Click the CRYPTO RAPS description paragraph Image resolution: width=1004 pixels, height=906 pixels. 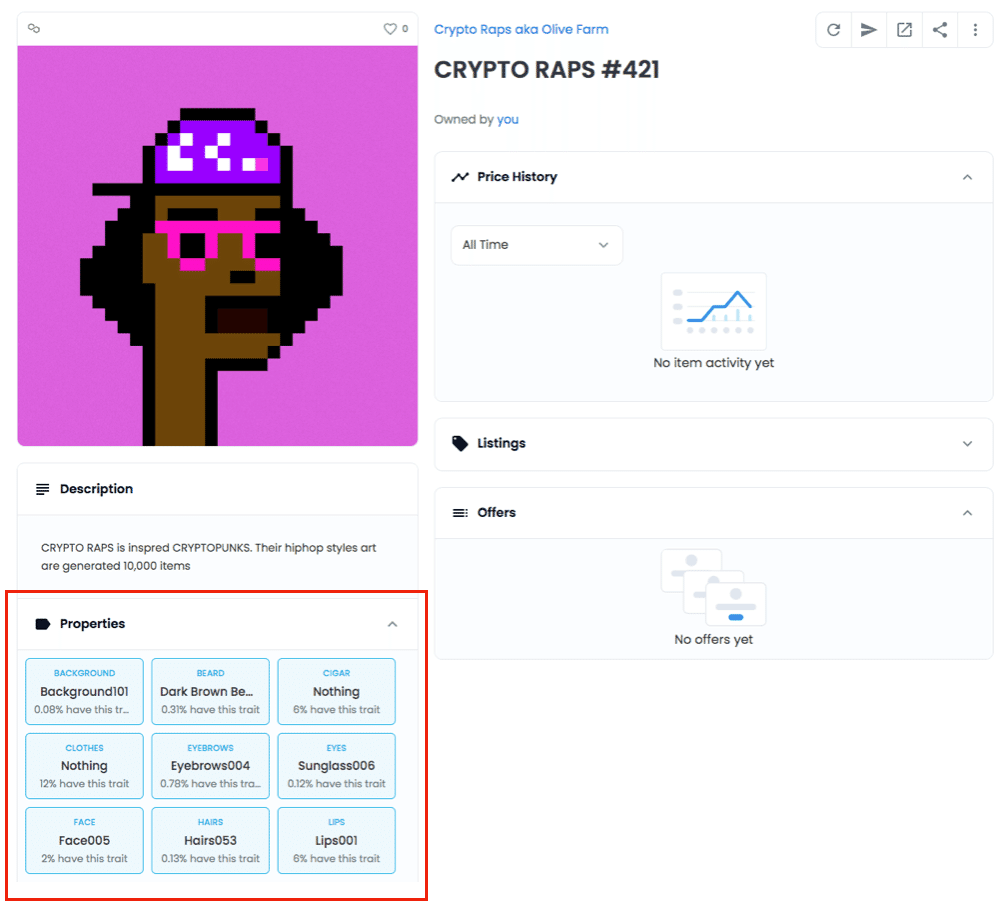[209, 557]
